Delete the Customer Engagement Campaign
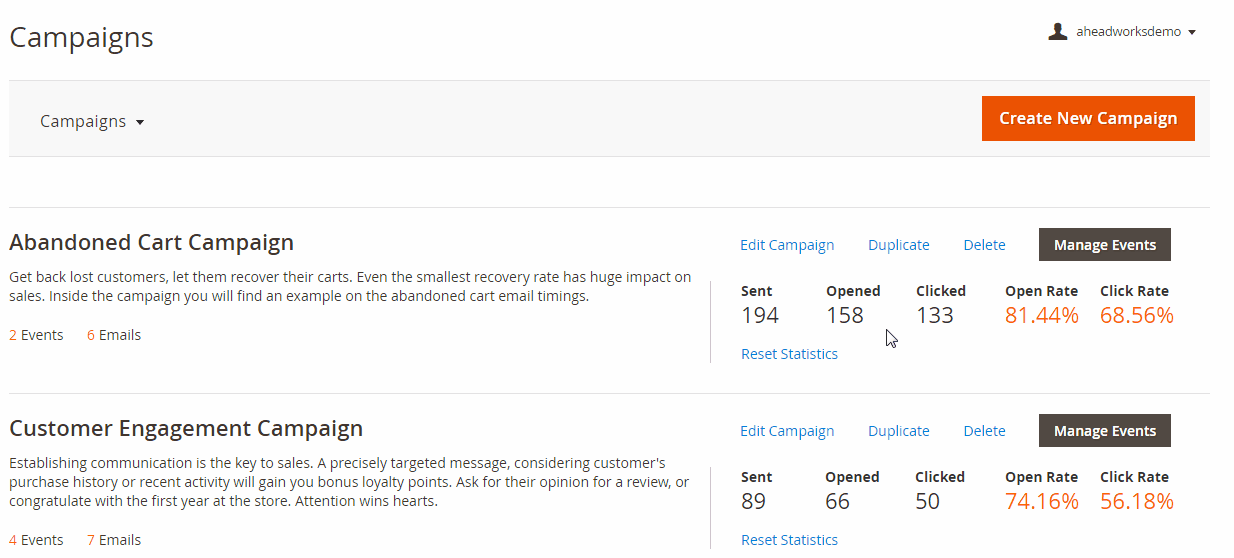This screenshot has height=558, width=1234. (x=985, y=431)
